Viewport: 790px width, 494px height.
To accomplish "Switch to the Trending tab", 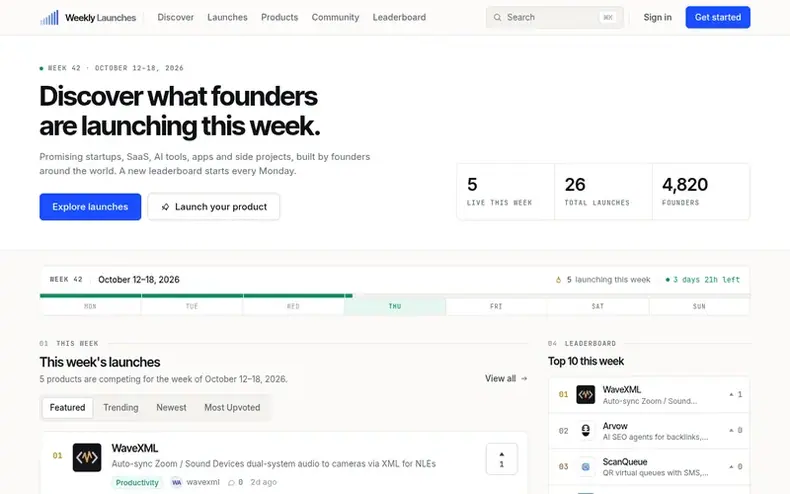I will pyautogui.click(x=121, y=407).
